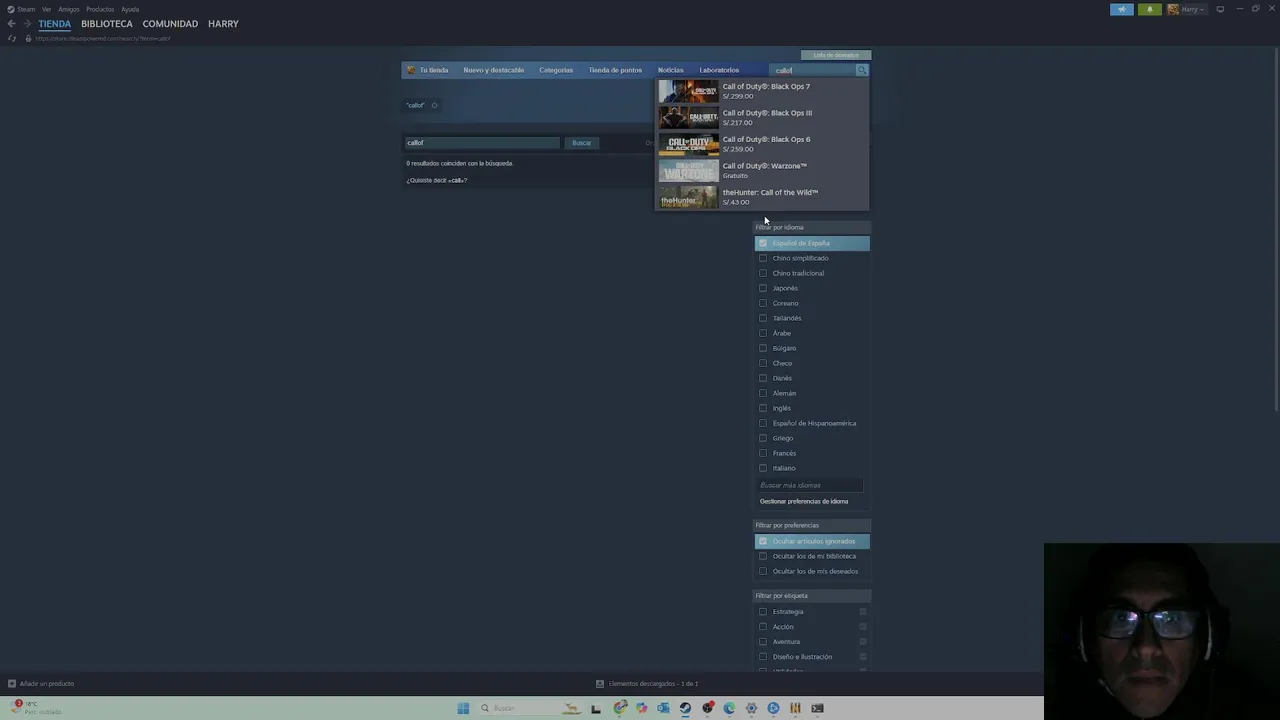Click the suggested "call" search link
The image size is (1280, 720).
[x=456, y=181]
